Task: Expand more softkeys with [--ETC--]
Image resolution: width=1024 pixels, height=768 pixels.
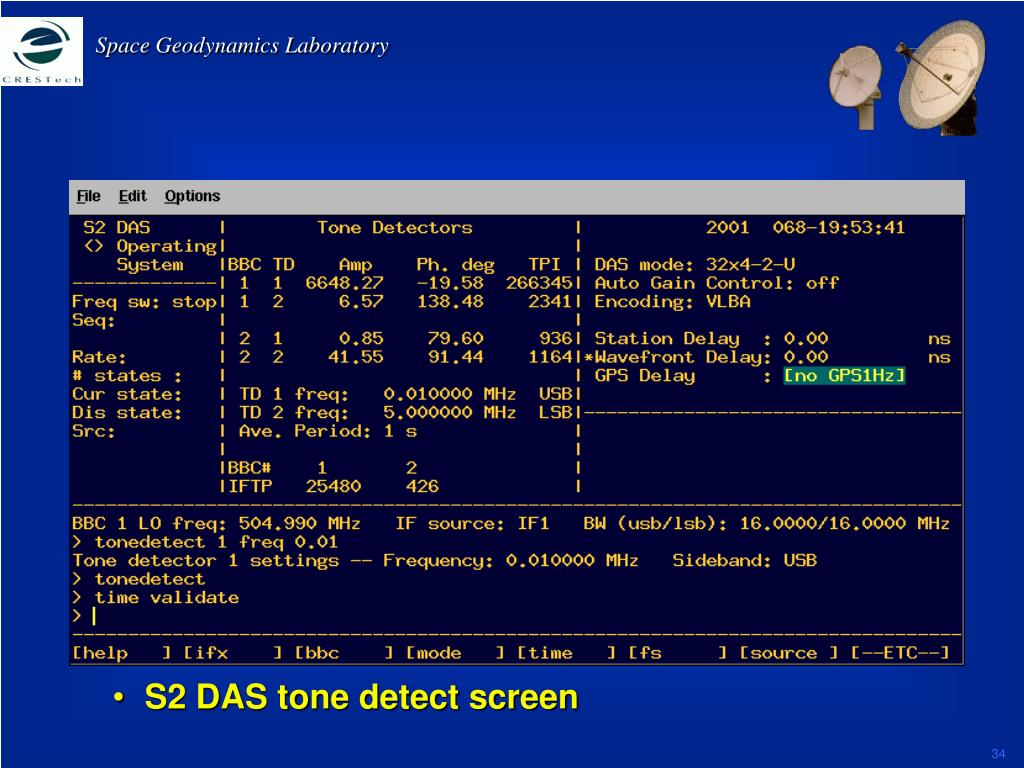Action: pyautogui.click(x=899, y=653)
